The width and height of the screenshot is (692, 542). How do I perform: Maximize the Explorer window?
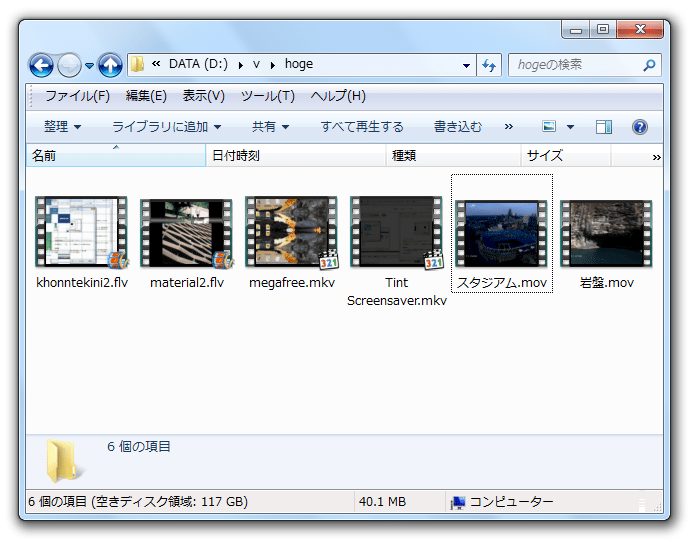coord(603,30)
